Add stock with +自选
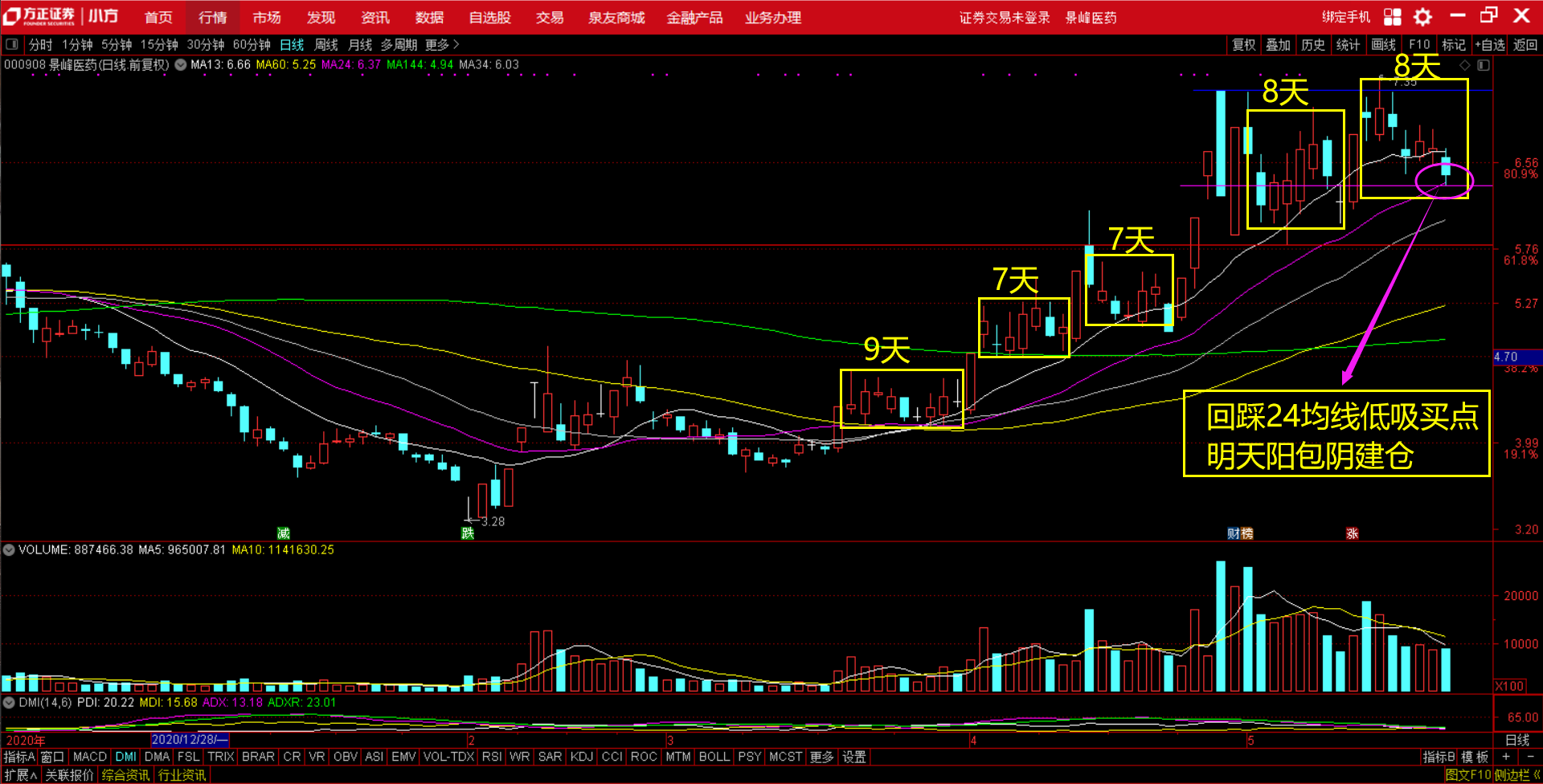 pos(1490,45)
